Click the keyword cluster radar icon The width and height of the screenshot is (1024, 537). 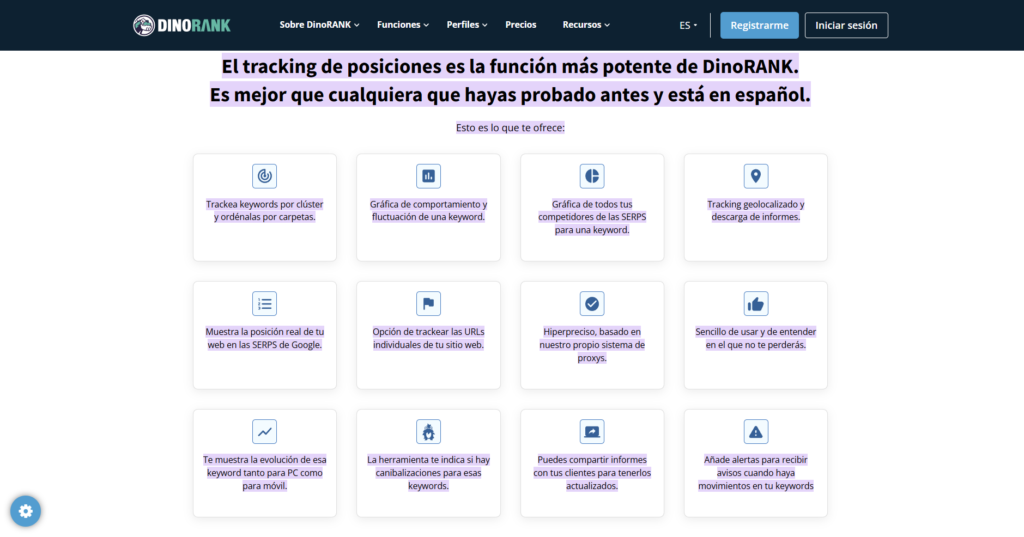[264, 176]
